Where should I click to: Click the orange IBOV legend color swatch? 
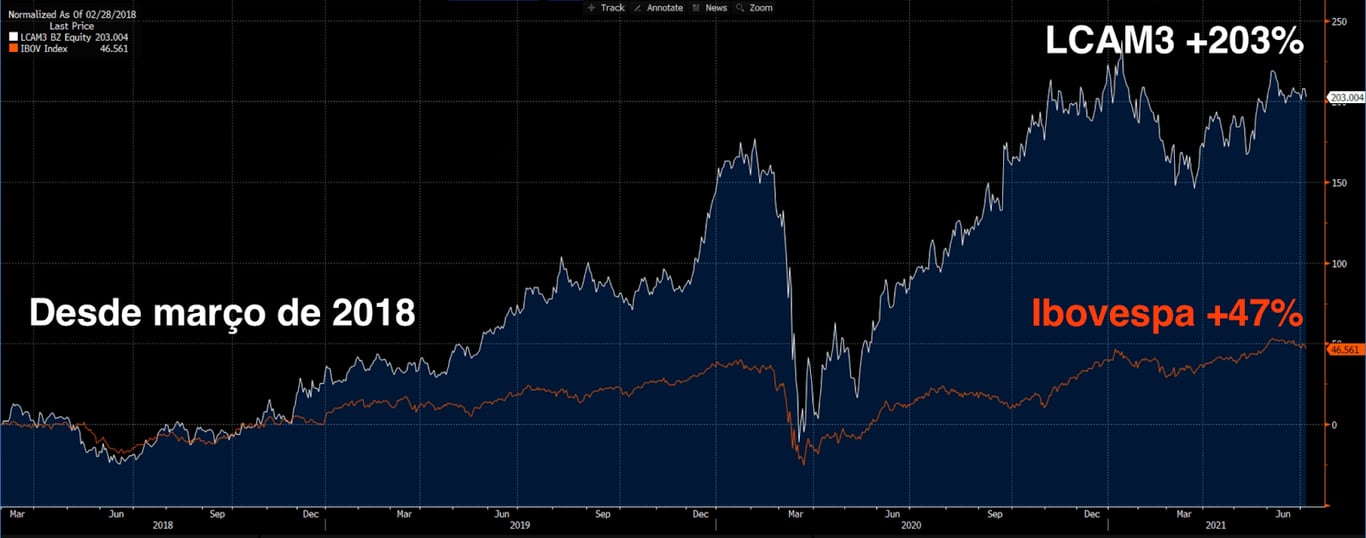tap(12, 48)
